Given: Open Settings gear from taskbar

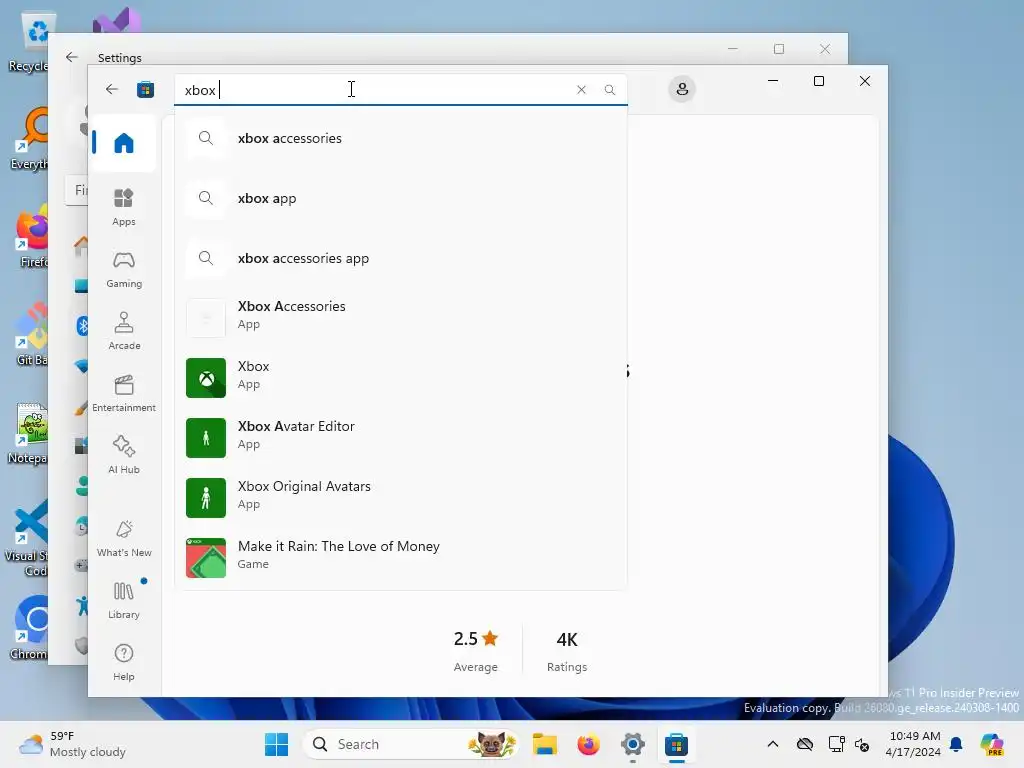Looking at the screenshot, I should (633, 744).
